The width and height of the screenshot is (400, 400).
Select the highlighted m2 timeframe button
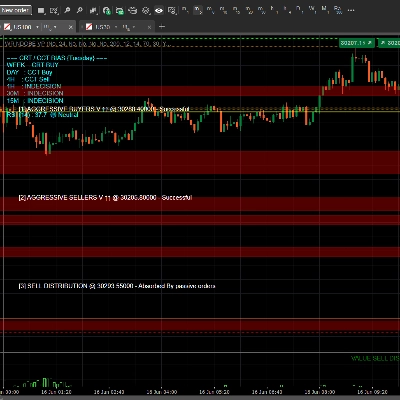coord(198,10)
